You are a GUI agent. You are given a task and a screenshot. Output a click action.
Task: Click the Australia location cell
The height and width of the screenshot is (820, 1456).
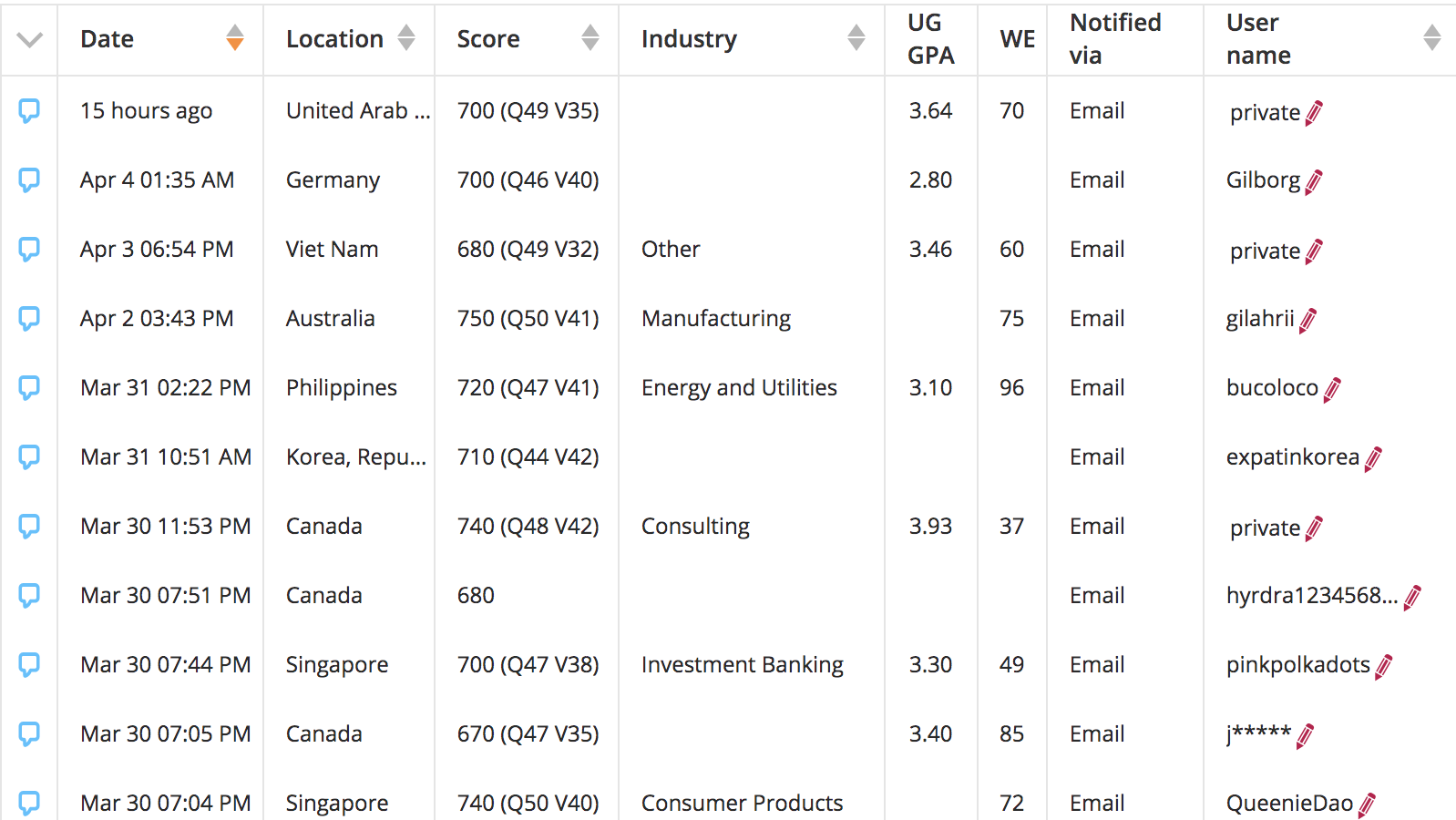click(331, 319)
